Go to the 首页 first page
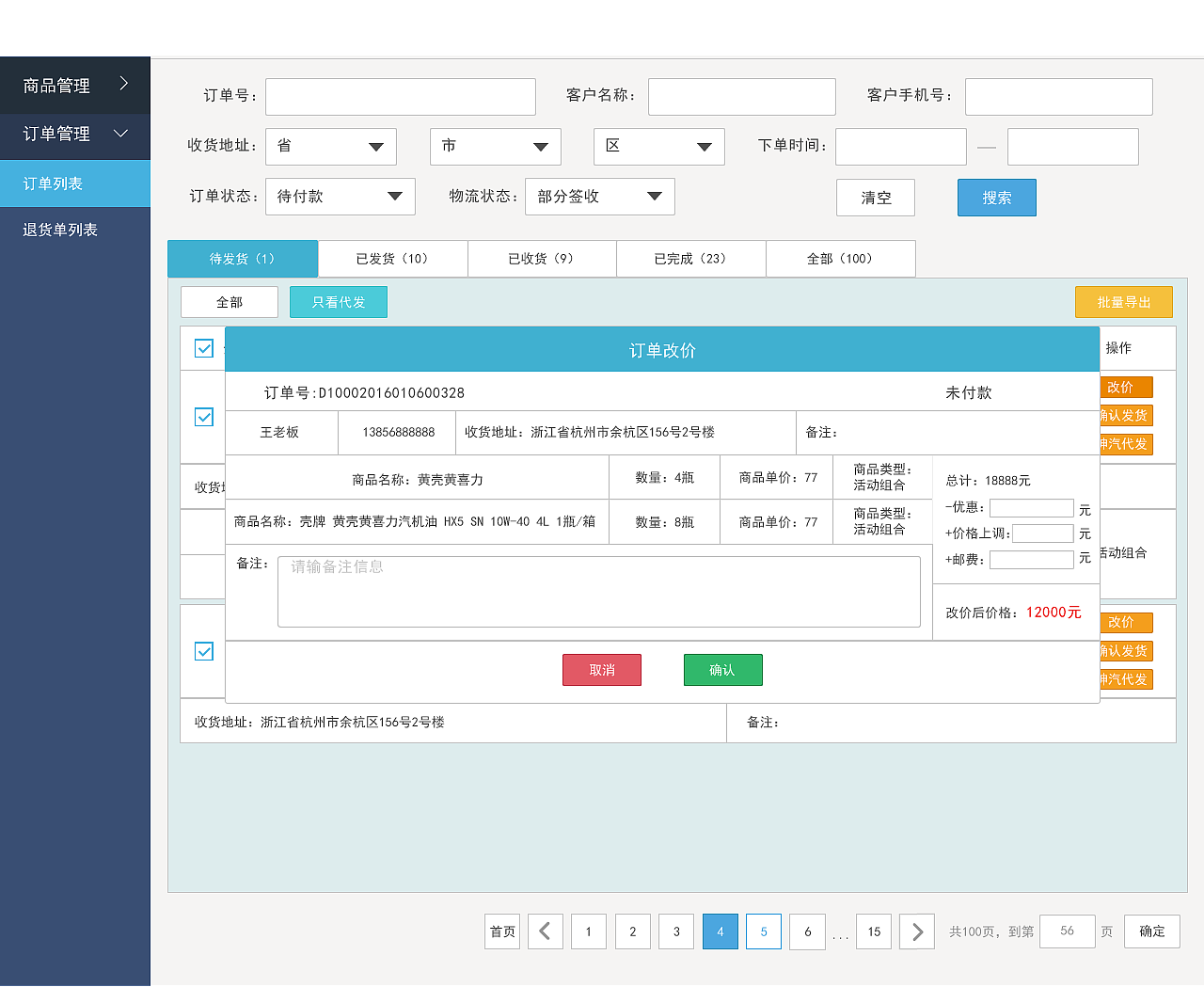This screenshot has width=1204, height=987. pos(502,931)
